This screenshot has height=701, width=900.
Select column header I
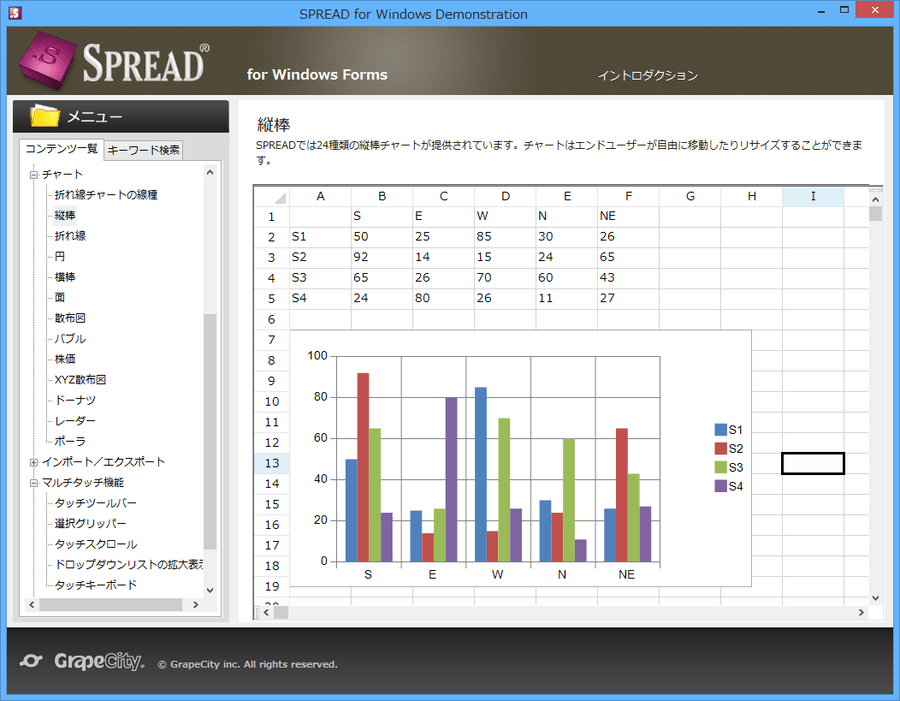coord(813,196)
